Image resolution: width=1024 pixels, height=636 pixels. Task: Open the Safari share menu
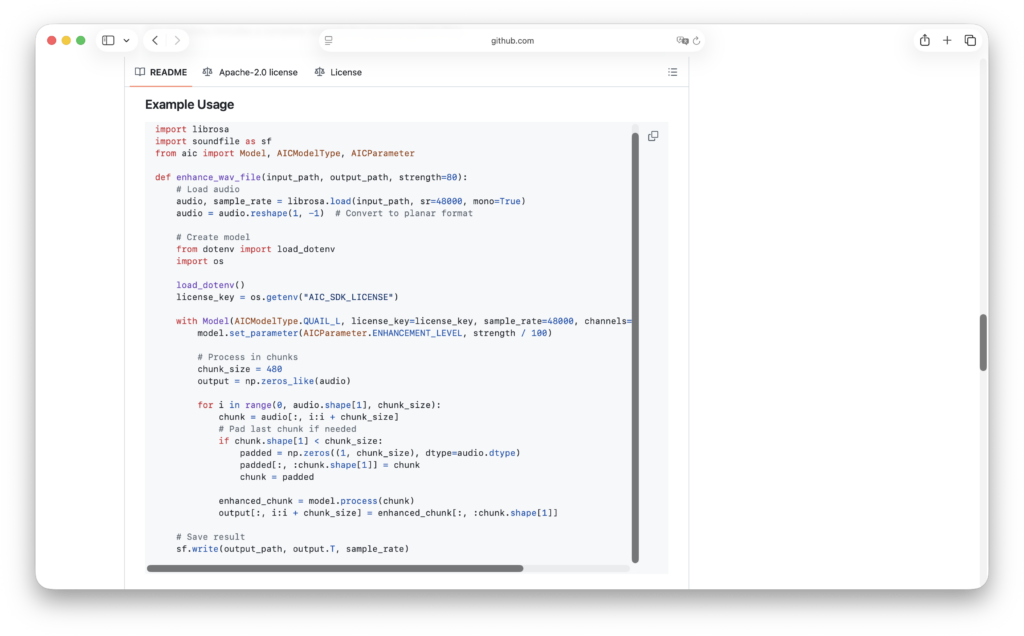coord(924,40)
